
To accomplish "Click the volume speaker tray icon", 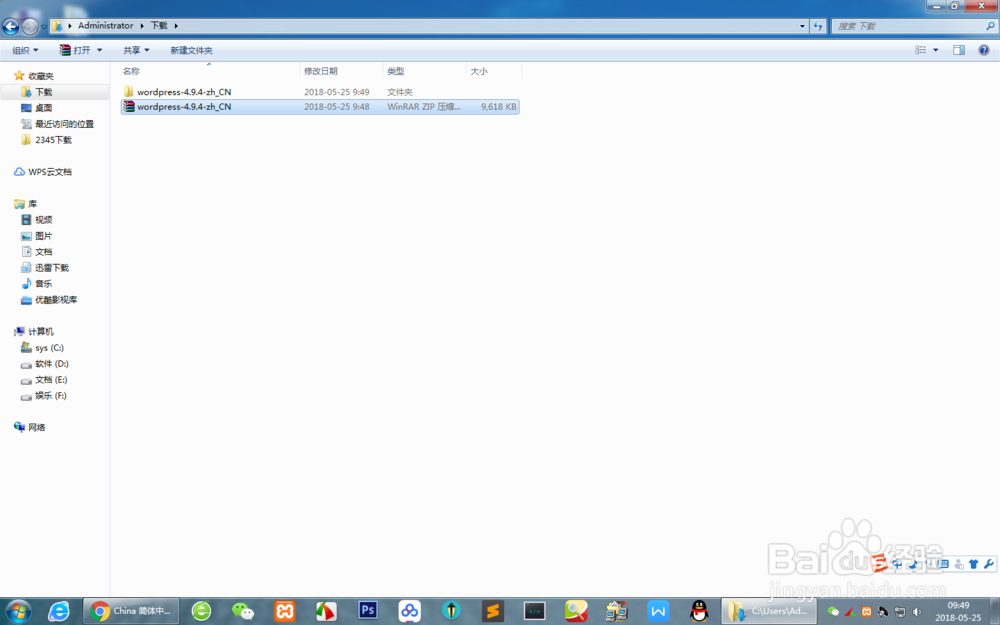I will [917, 612].
